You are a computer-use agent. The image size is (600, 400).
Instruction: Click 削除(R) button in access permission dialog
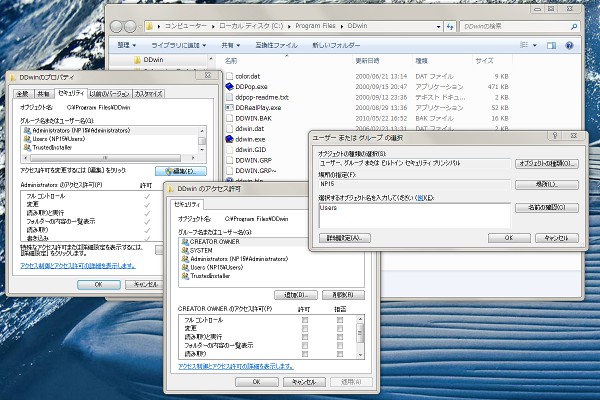[343, 295]
